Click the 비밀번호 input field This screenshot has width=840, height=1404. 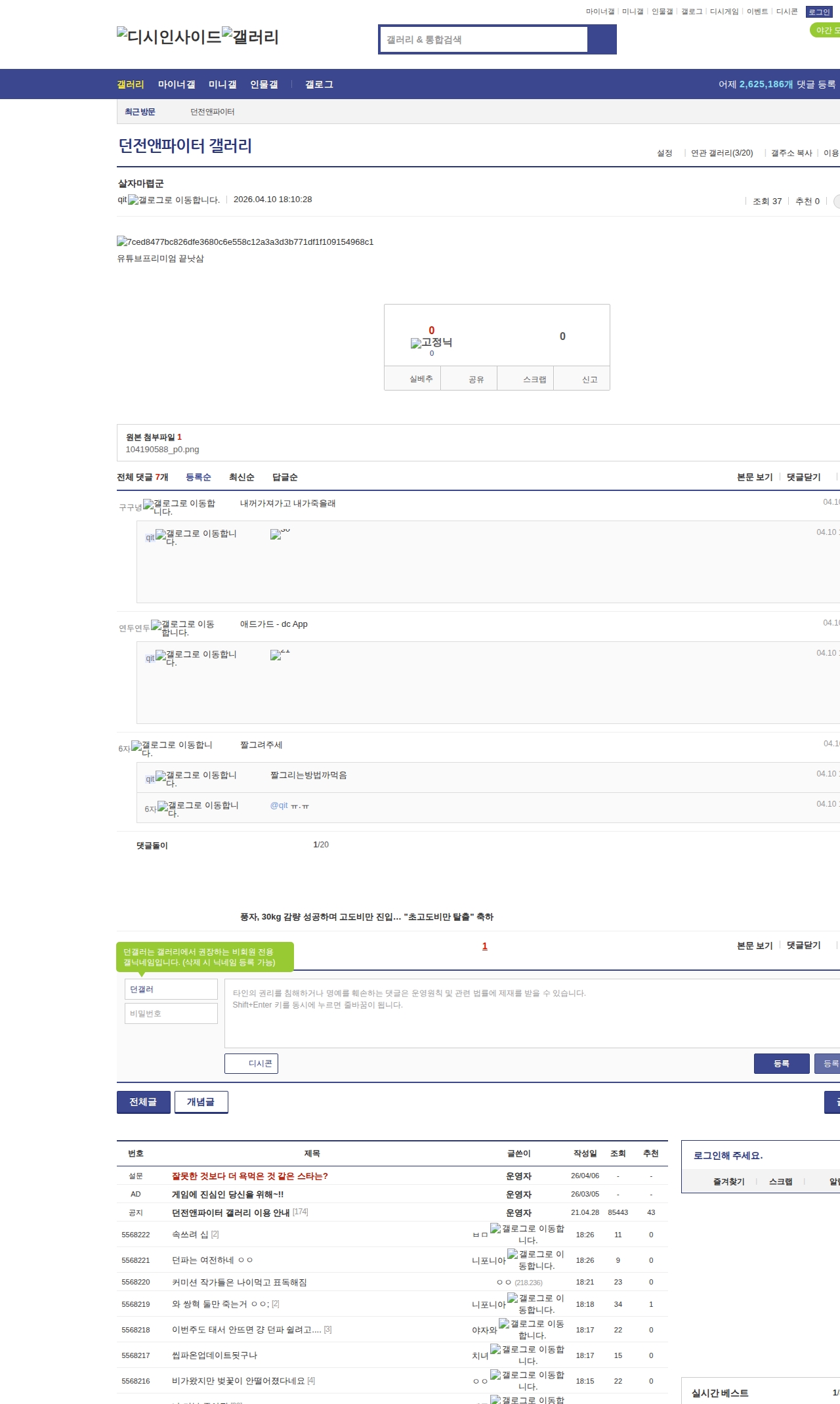coord(171,1013)
